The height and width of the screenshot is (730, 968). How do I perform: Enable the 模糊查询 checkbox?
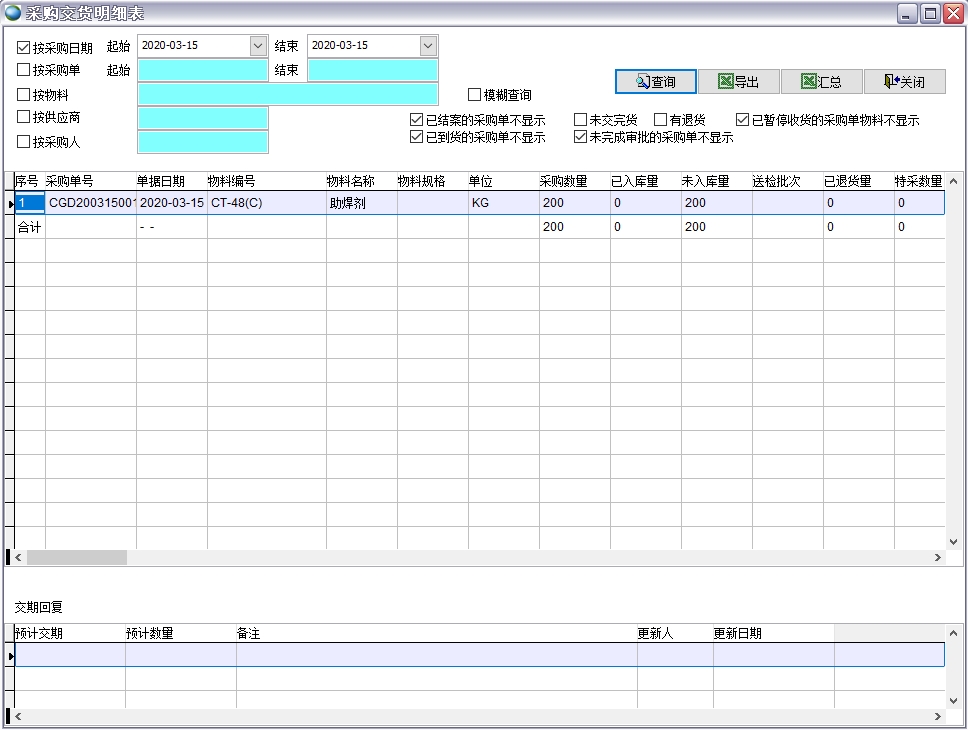coord(475,95)
